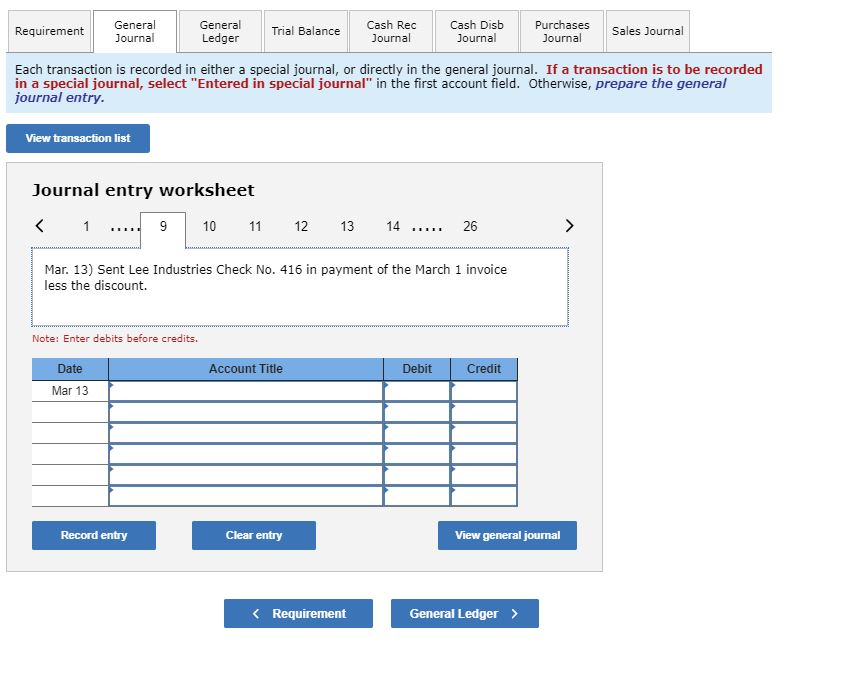Navigate to entry 26 in the pagination
The width and height of the screenshot is (847, 682).
click(466, 226)
